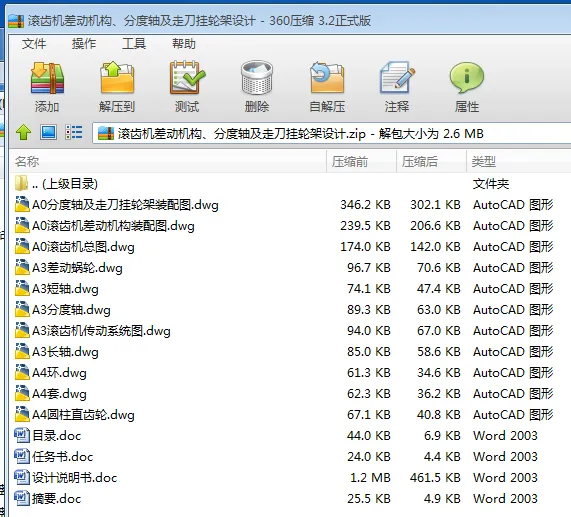Select file name A0滚齿机总图.dwg

click(83, 246)
